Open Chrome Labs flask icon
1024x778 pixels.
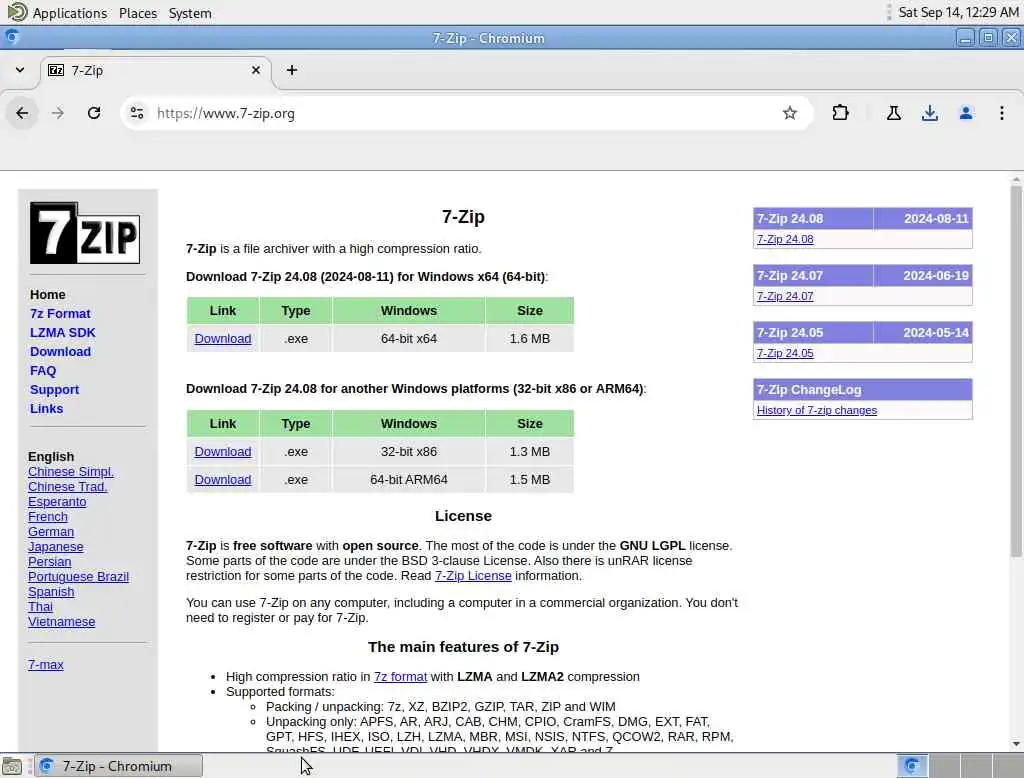(x=894, y=113)
